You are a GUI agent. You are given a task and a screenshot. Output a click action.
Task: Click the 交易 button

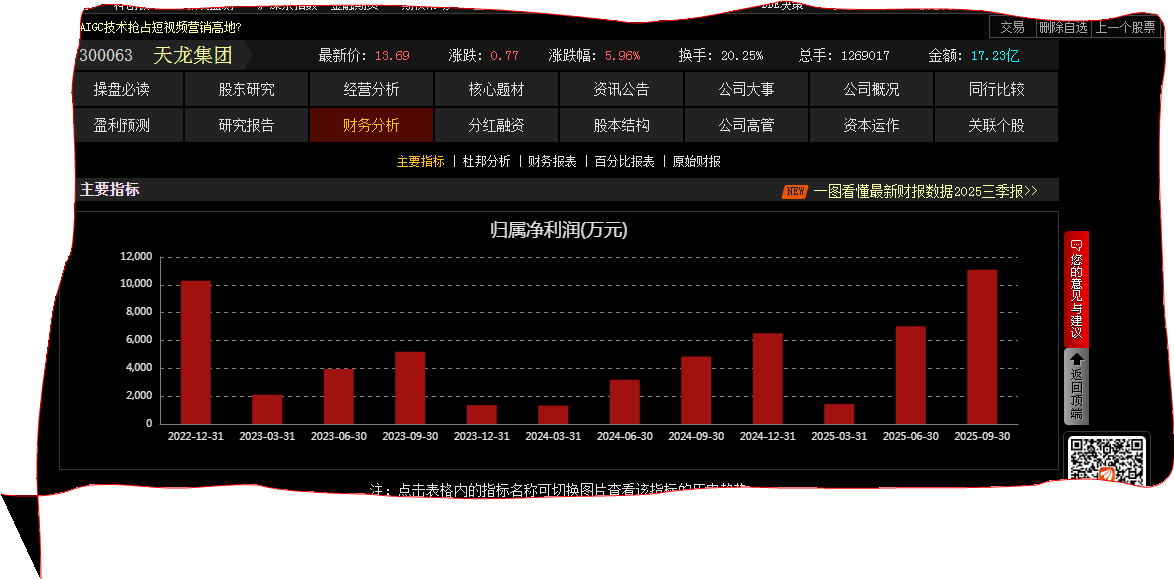(1012, 28)
